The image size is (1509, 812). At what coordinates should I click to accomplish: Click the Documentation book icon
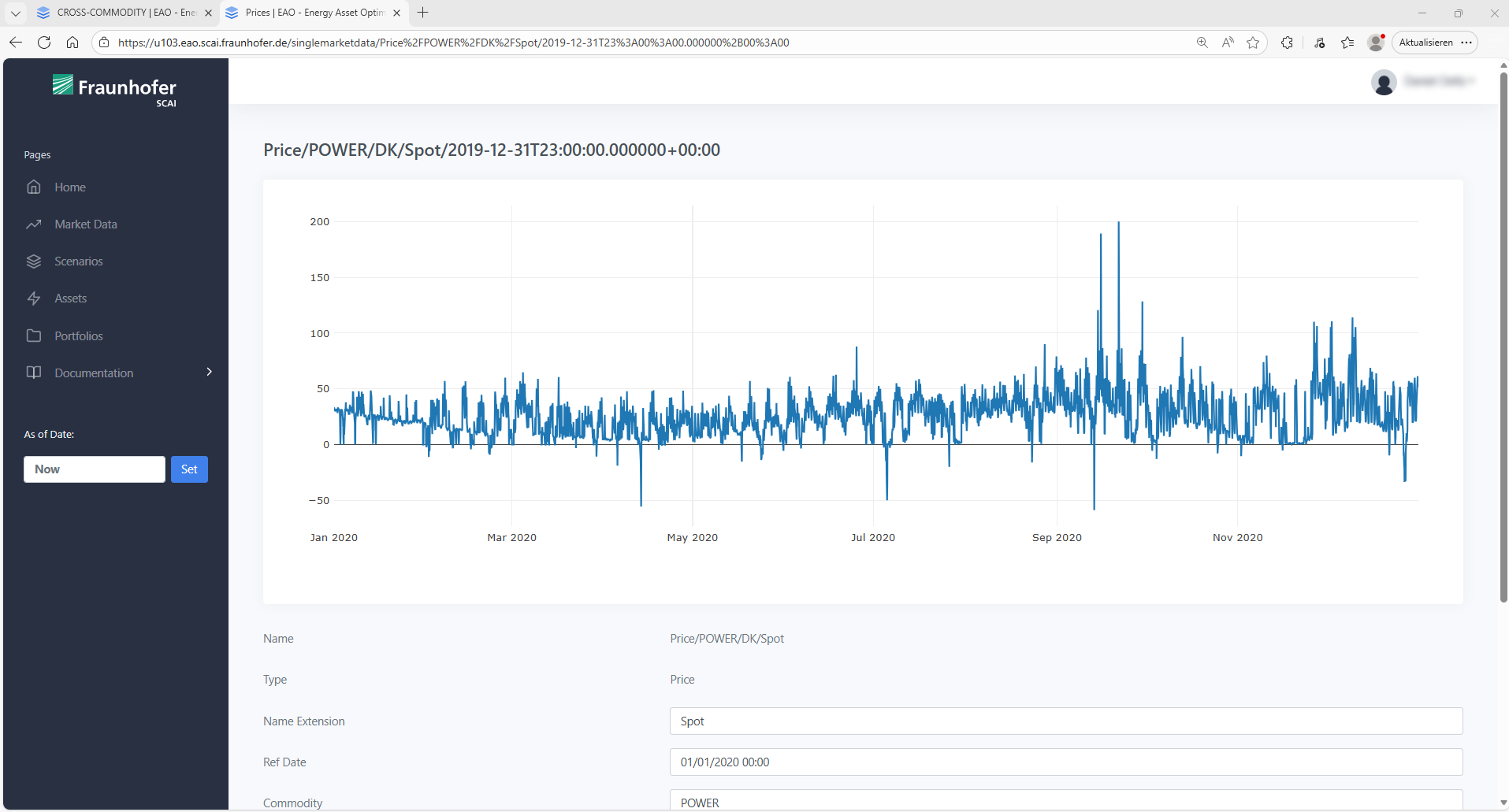point(34,373)
